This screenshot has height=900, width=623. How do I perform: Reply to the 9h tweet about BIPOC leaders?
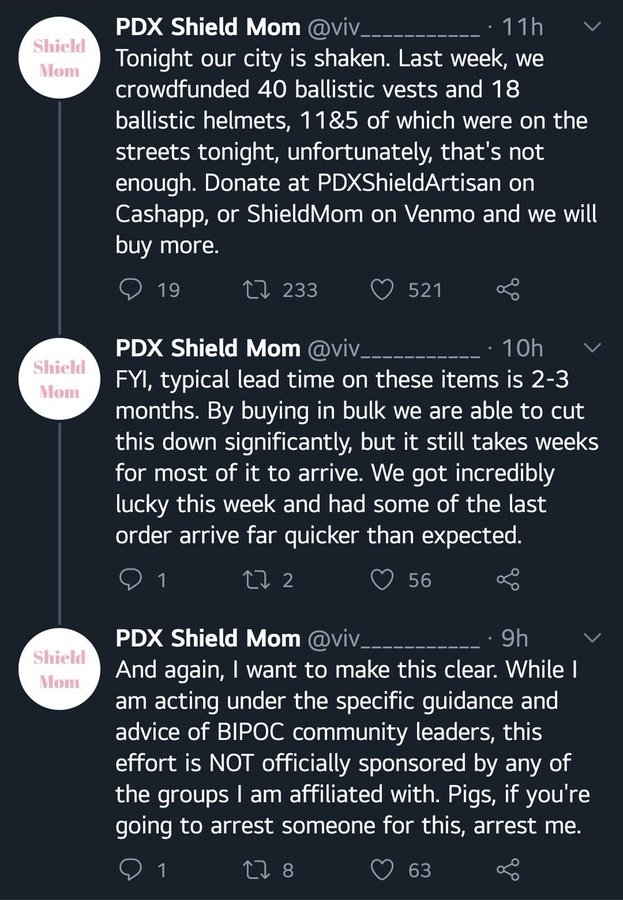coord(130,870)
